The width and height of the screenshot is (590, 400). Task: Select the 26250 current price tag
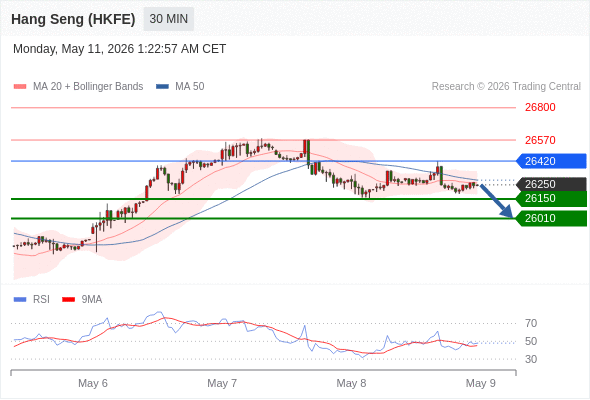click(551, 184)
